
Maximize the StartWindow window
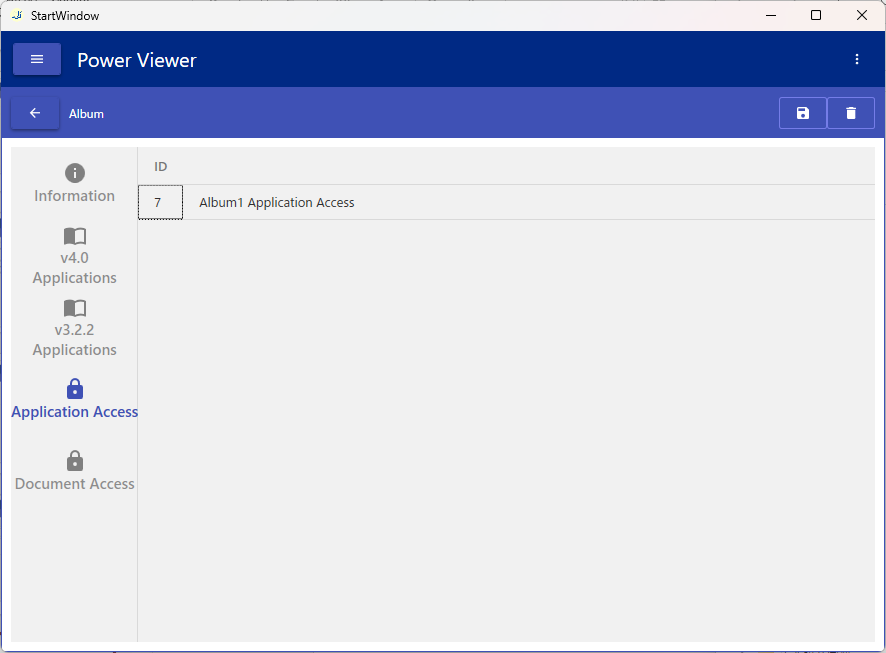(x=816, y=15)
